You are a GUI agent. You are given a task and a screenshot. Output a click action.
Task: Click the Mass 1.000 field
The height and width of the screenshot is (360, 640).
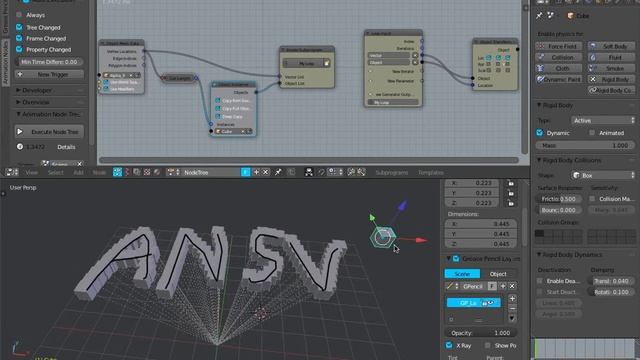coord(585,145)
